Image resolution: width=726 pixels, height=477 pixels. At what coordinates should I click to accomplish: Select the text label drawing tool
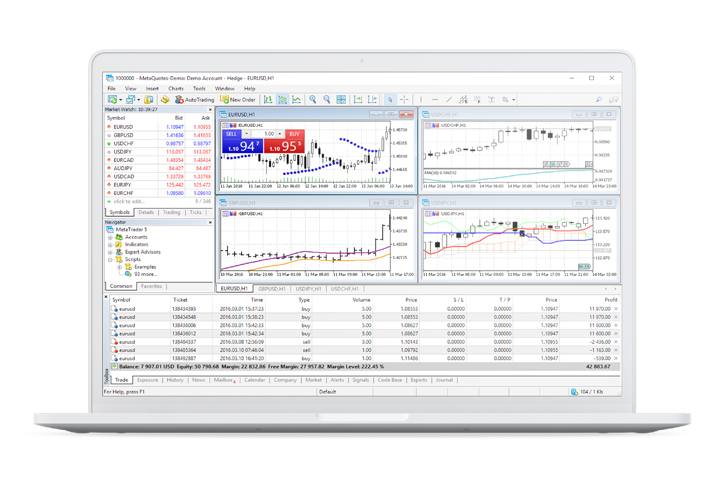492,100
